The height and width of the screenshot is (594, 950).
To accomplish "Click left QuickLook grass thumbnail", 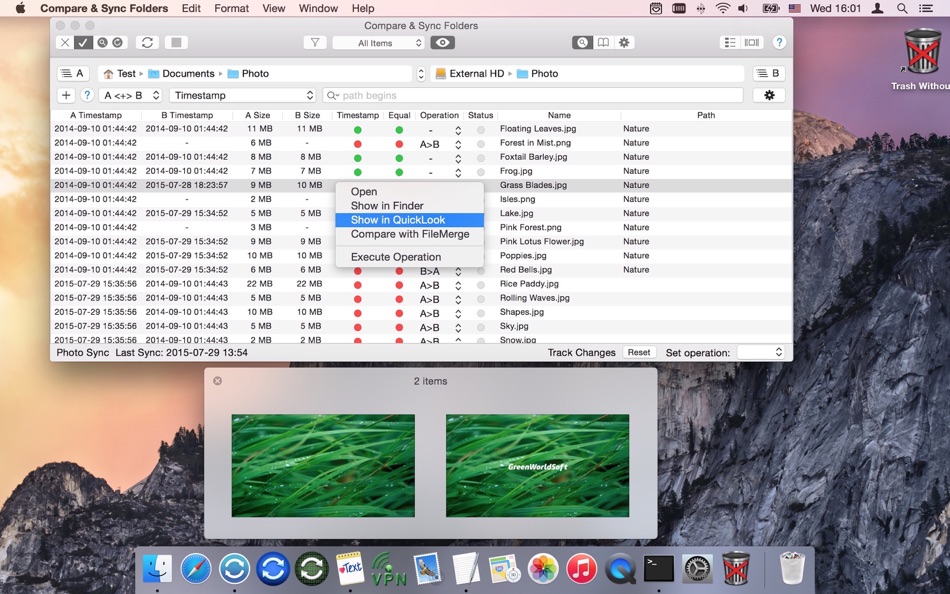I will 323,466.
